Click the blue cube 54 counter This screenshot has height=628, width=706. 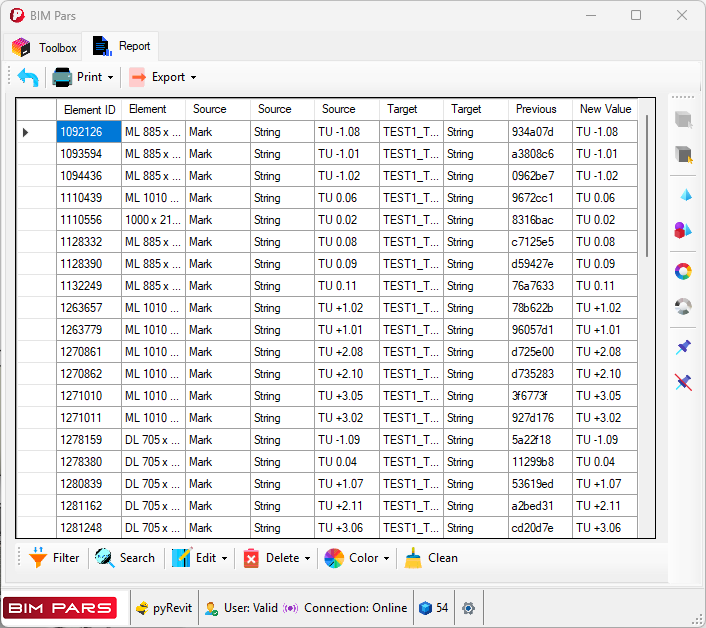[x=434, y=608]
